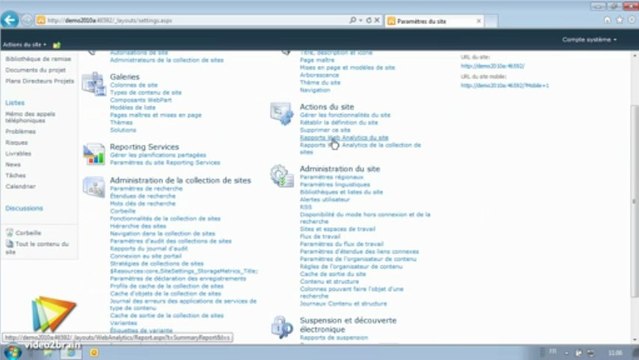Click the browser Favorites star icon
This screenshot has width=639, height=360.
pos(619,20)
